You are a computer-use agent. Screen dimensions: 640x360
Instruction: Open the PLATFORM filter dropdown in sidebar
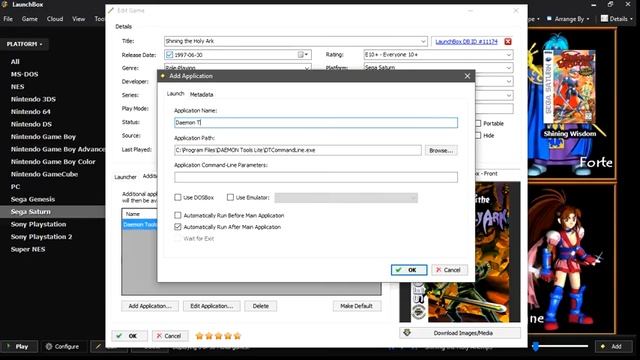(24, 44)
